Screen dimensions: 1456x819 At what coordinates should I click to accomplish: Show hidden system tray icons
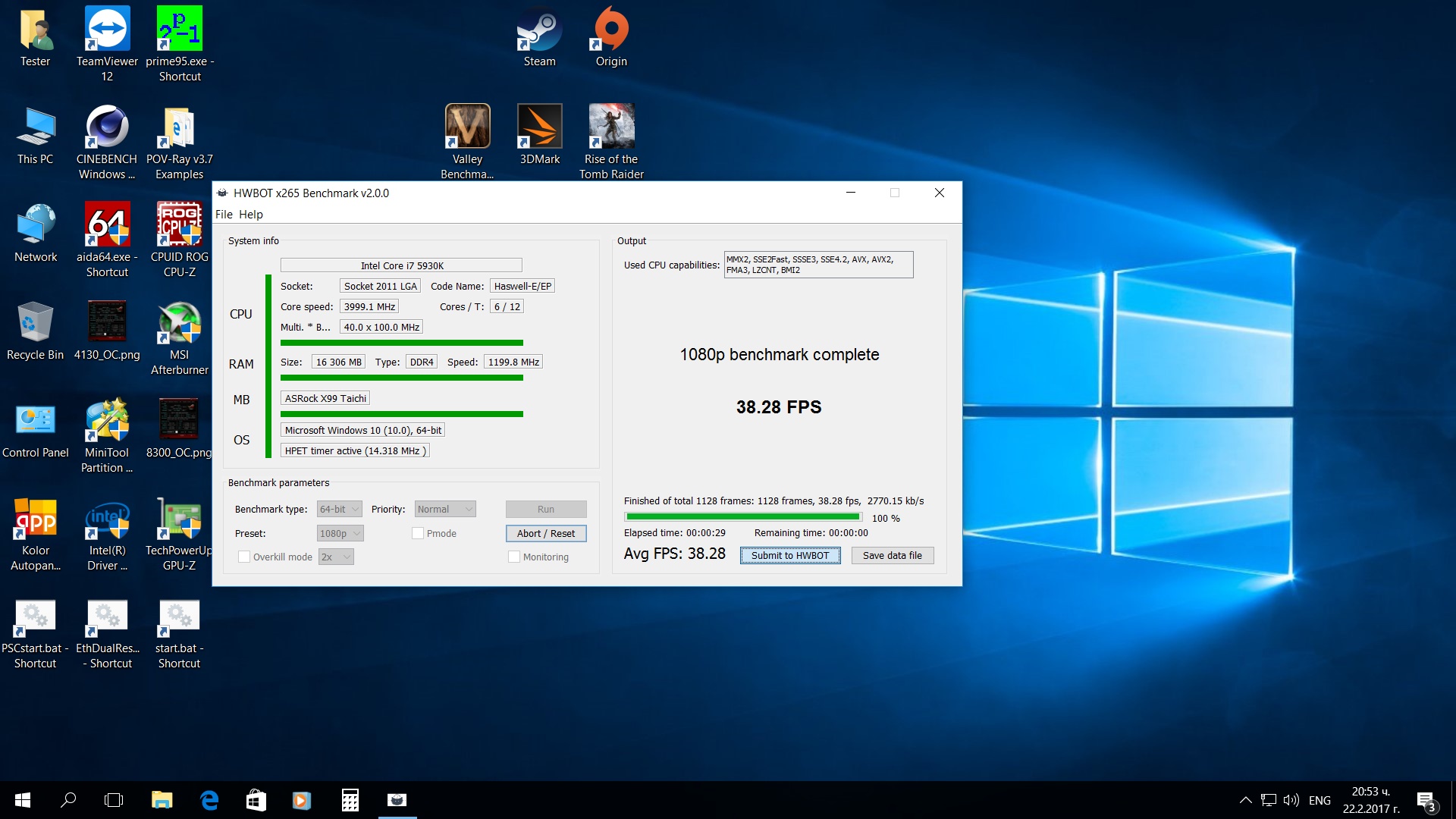pyautogui.click(x=1245, y=800)
